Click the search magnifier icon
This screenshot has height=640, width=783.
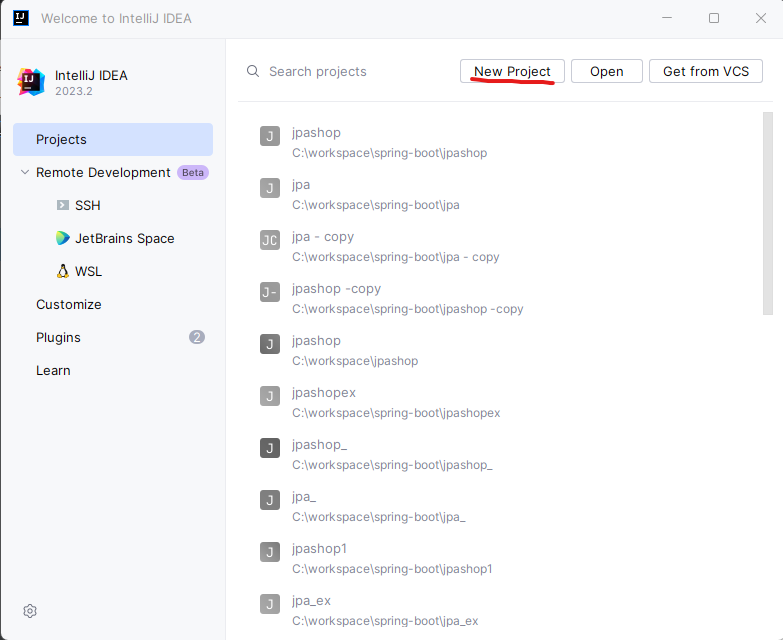tap(253, 71)
